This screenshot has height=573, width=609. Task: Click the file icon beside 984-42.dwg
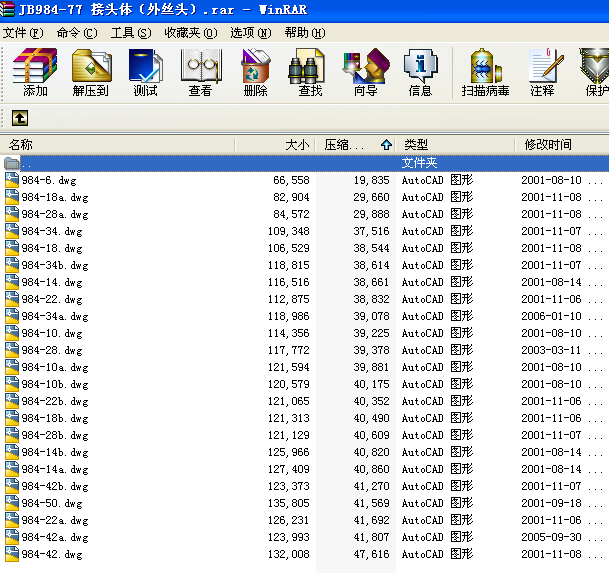pos(12,554)
